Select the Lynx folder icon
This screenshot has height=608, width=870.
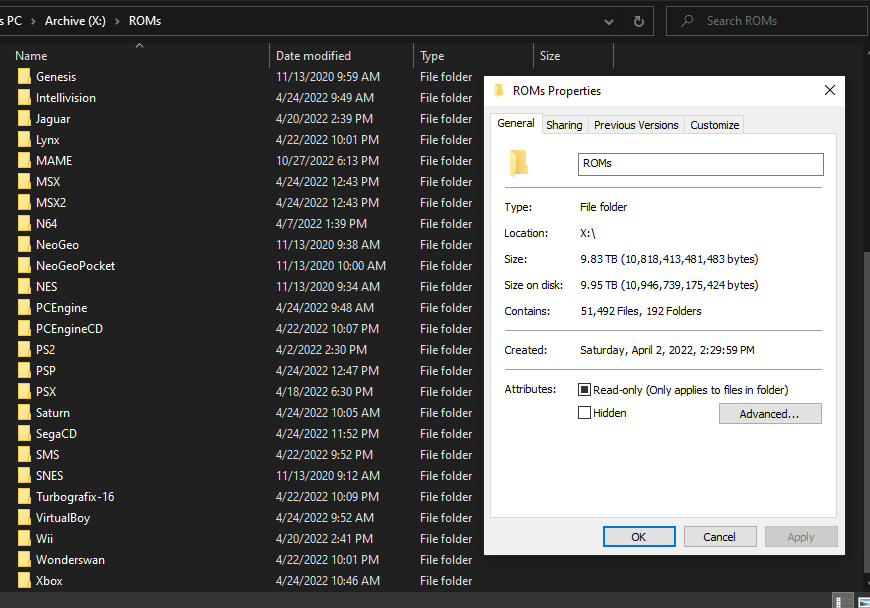pyautogui.click(x=24, y=140)
